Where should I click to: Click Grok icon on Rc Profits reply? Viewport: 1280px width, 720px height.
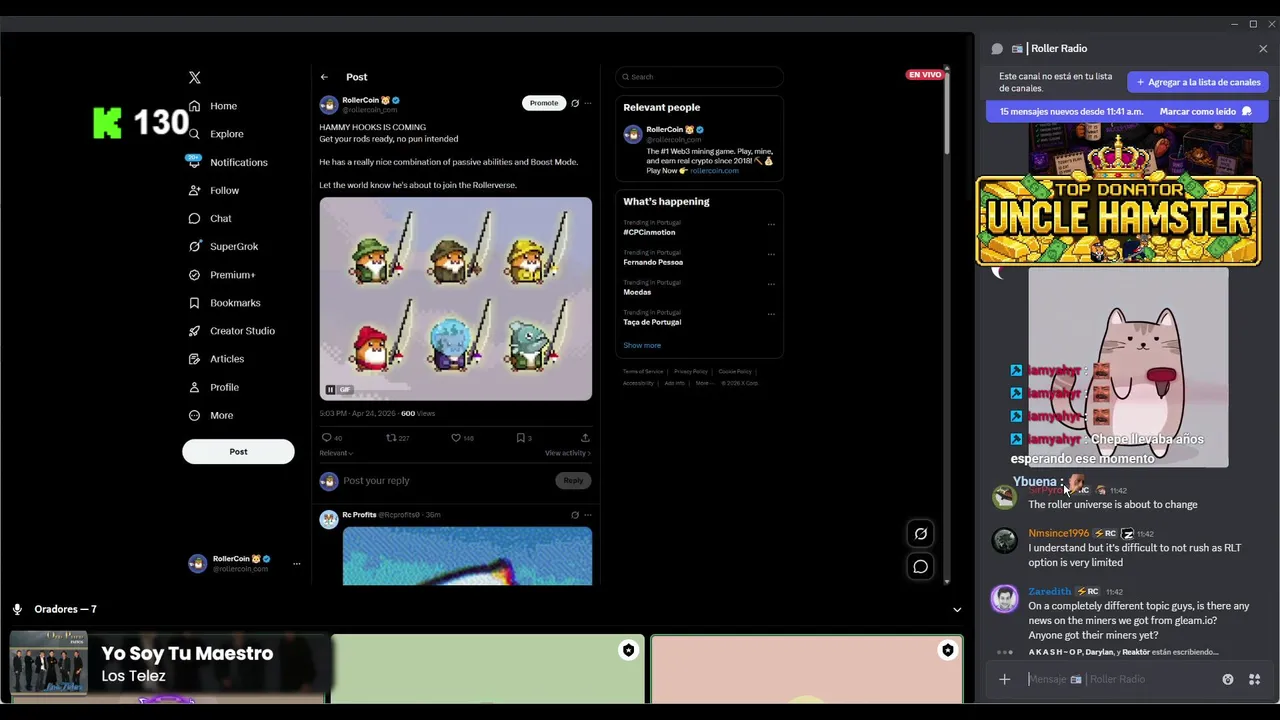[x=575, y=515]
